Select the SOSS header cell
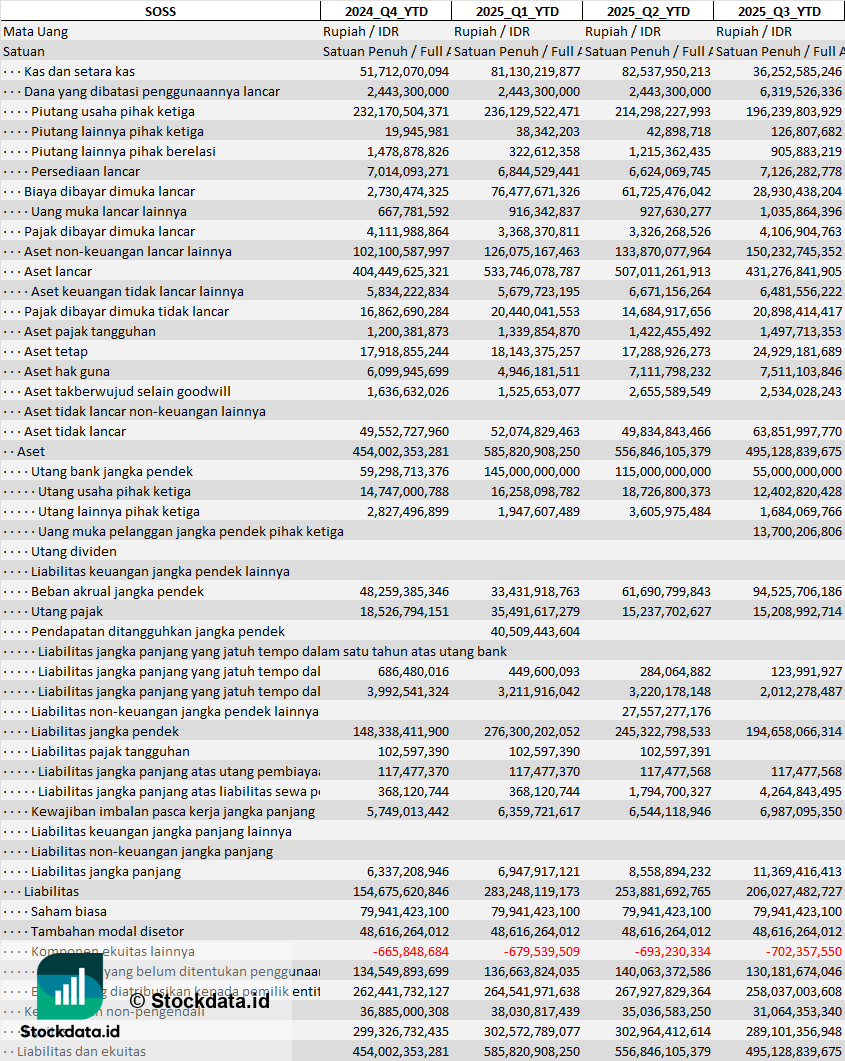Image resolution: width=845 pixels, height=1061 pixels. pos(160,12)
